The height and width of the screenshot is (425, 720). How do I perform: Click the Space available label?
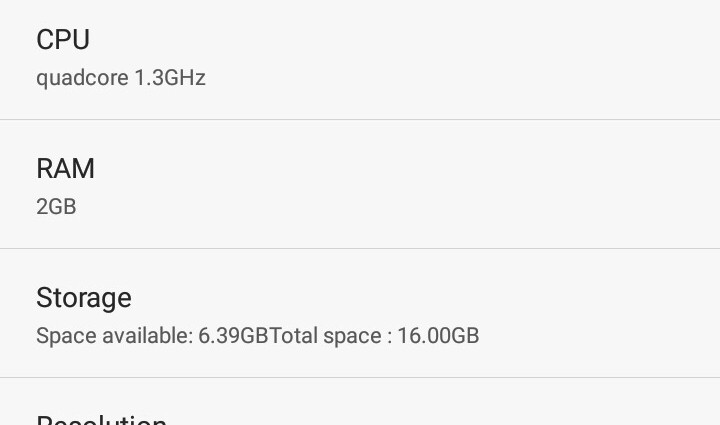114,336
